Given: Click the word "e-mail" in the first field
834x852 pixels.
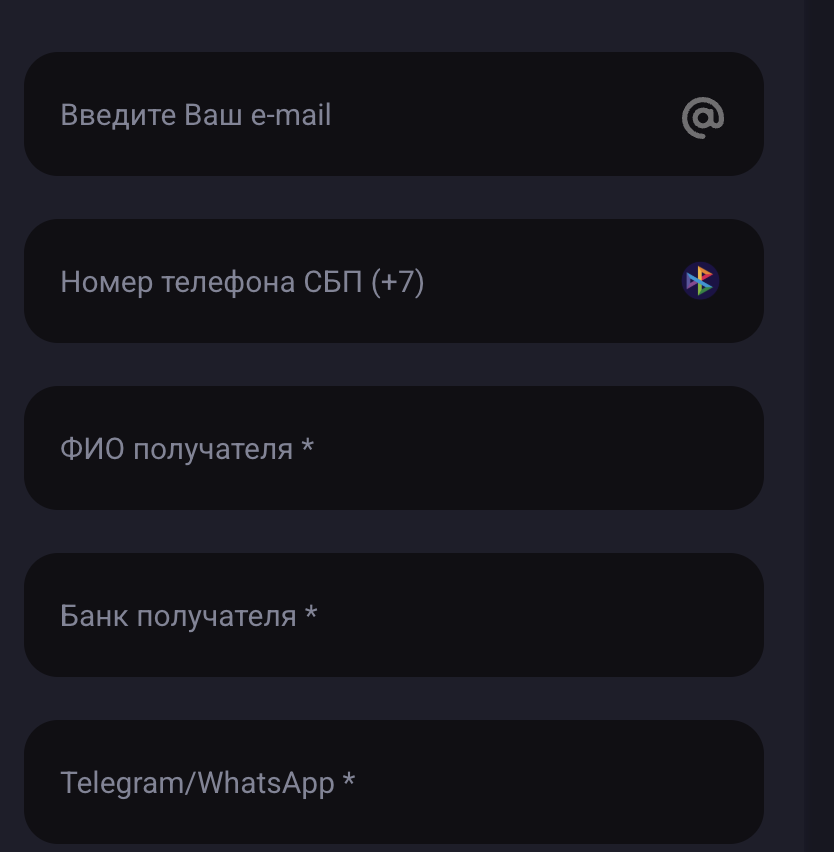Looking at the screenshot, I should 291,115.
